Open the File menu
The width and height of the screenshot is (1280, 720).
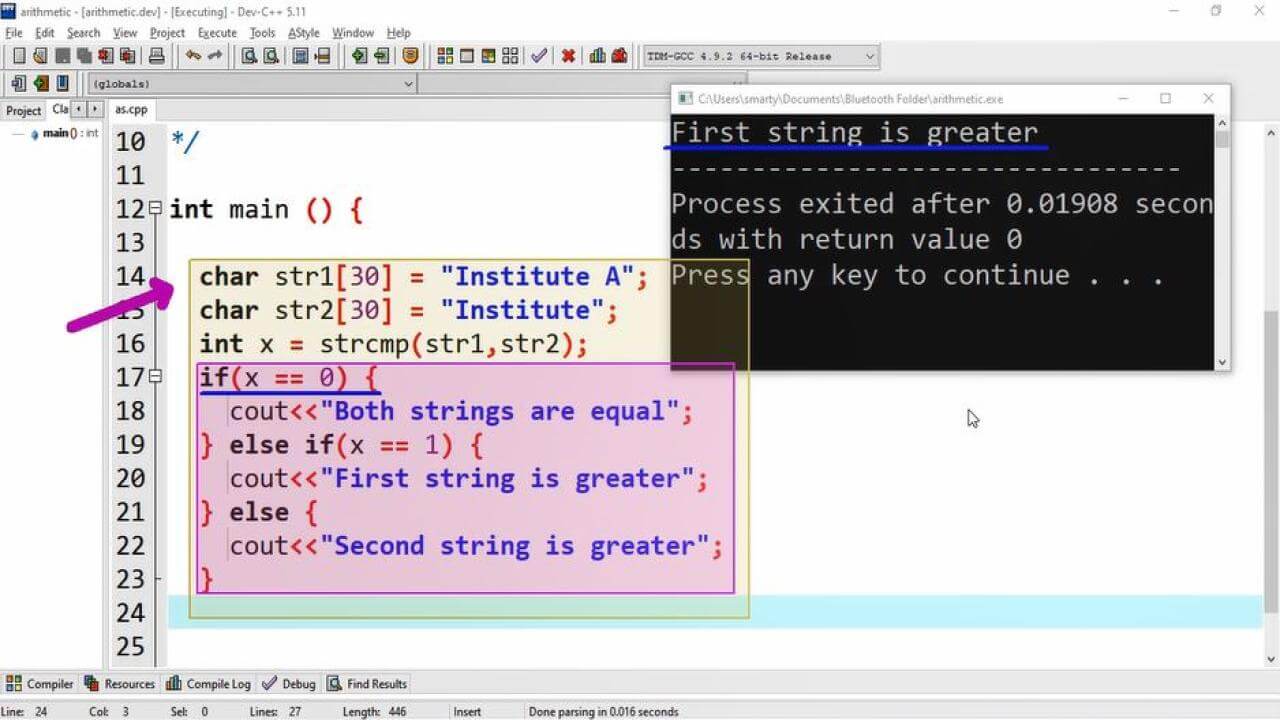pos(13,33)
